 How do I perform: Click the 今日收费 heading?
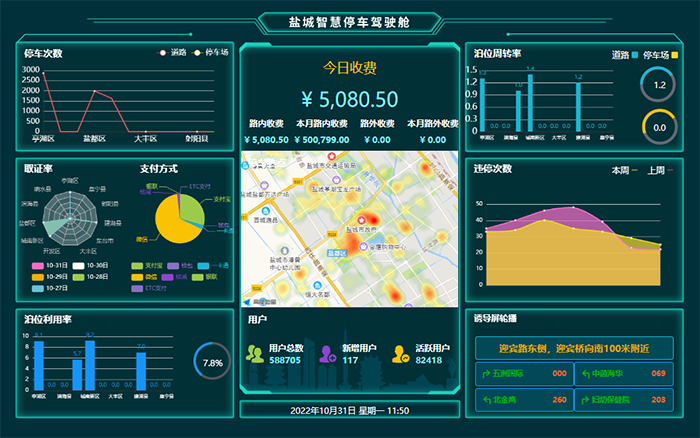tap(349, 68)
